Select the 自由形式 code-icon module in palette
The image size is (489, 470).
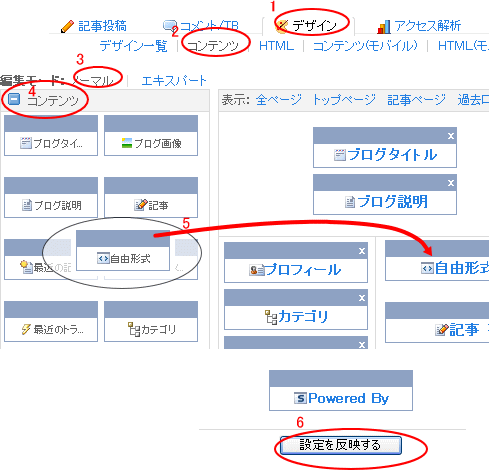point(123,250)
